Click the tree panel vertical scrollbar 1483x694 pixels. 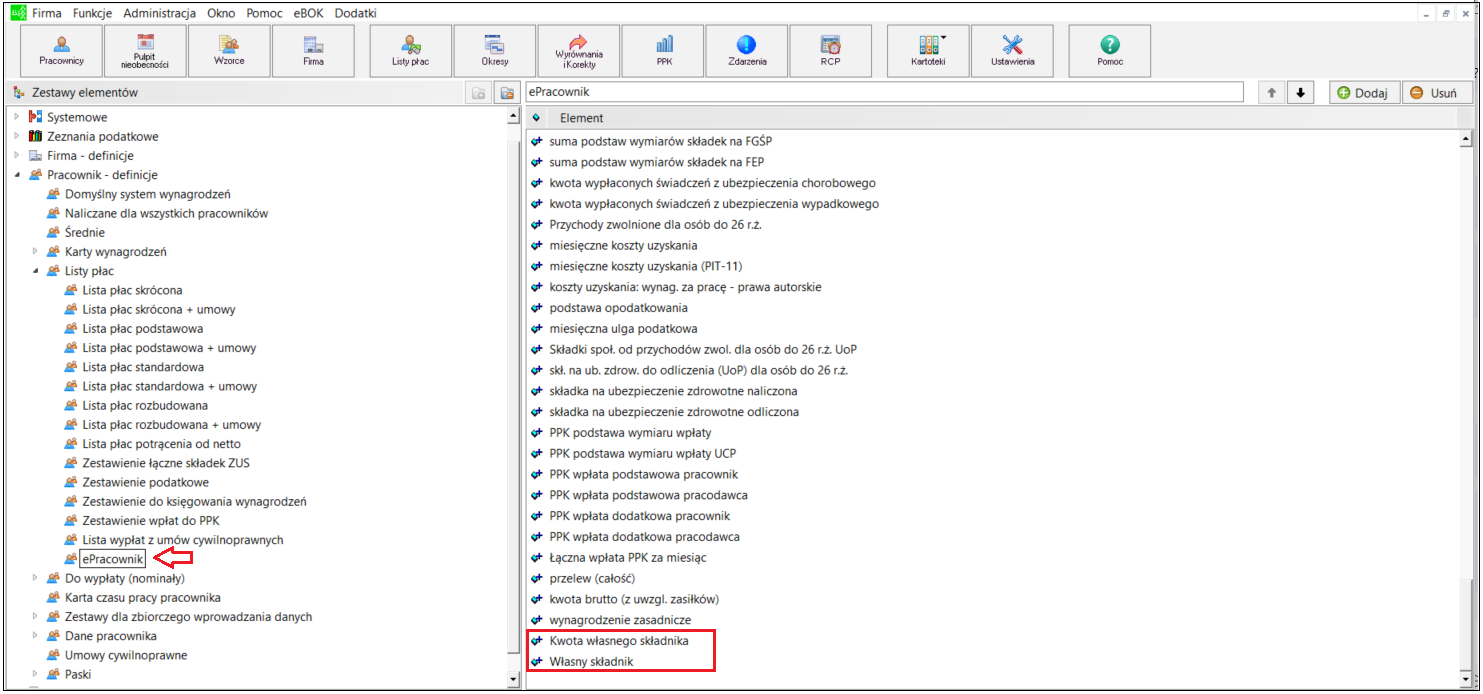[x=514, y=396]
